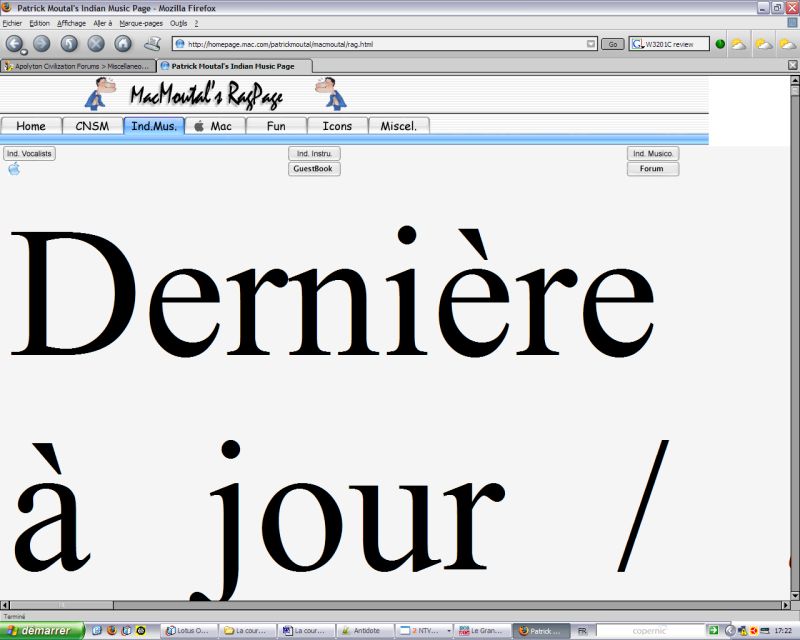800x640 pixels.
Task: Click the Go button next to the address bar
Action: click(x=613, y=44)
